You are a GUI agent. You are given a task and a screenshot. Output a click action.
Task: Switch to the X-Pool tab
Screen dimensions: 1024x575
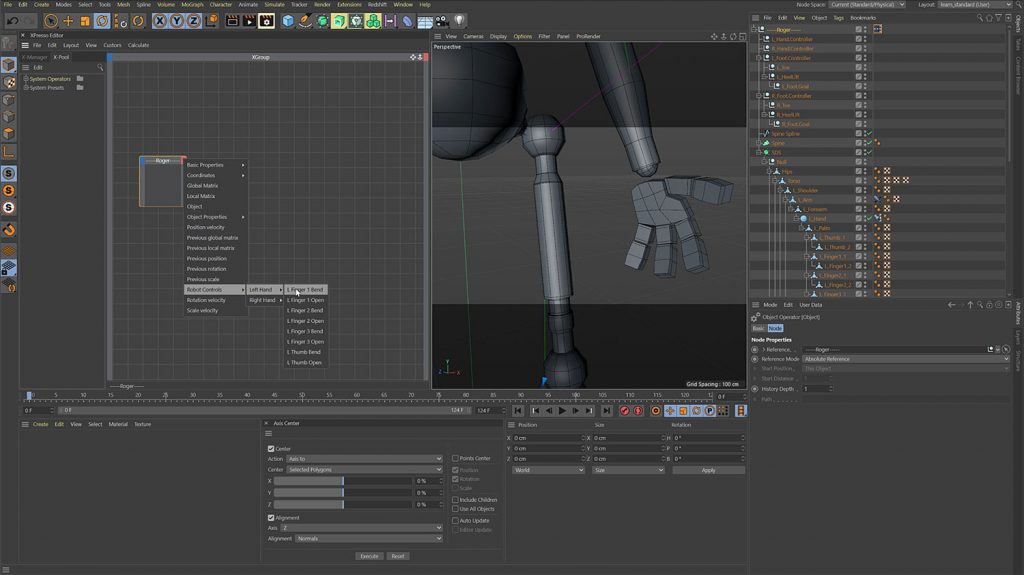pyautogui.click(x=61, y=57)
